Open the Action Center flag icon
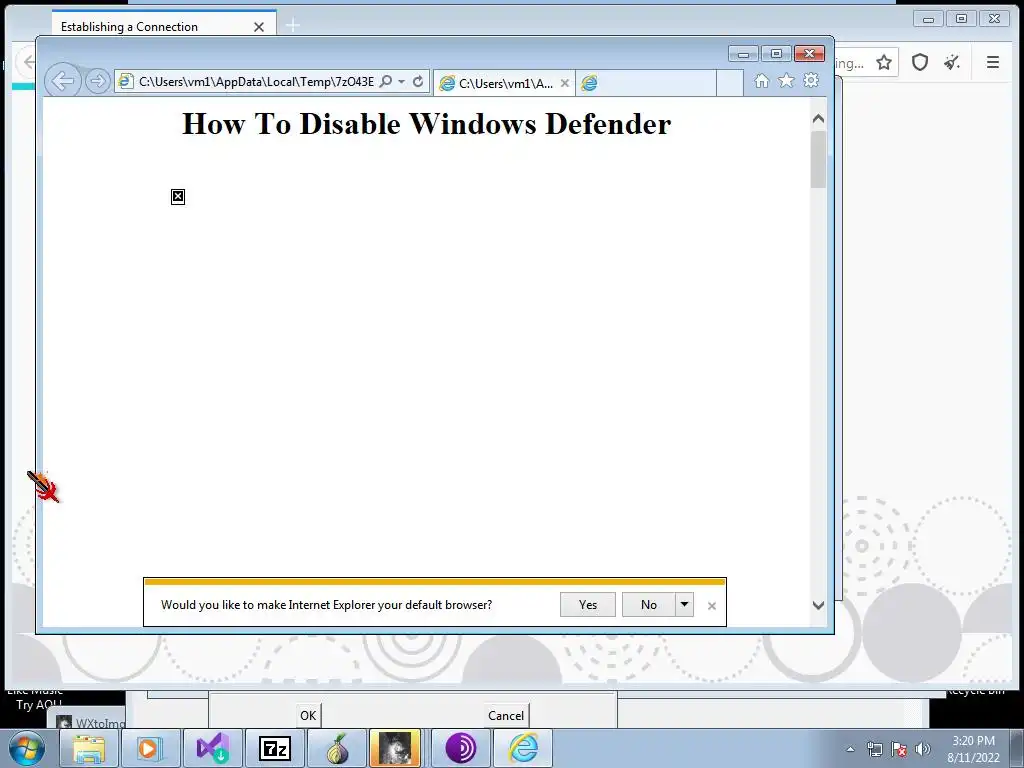The image size is (1024, 768). [x=899, y=749]
